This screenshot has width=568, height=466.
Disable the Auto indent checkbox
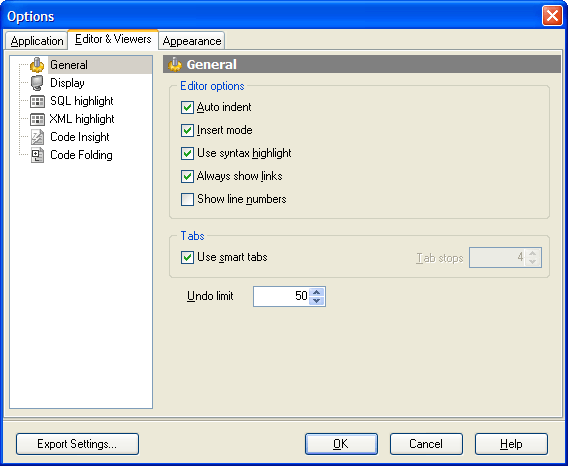tap(187, 108)
